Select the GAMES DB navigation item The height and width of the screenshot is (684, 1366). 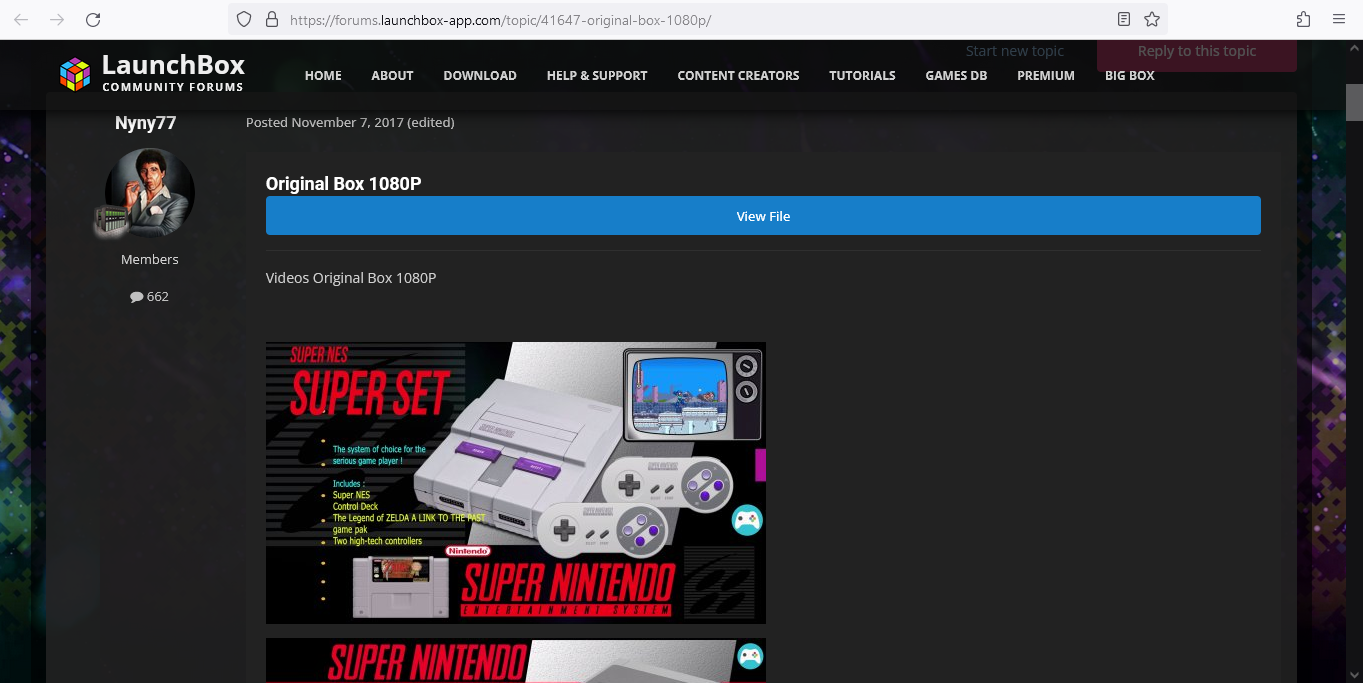(x=956, y=76)
